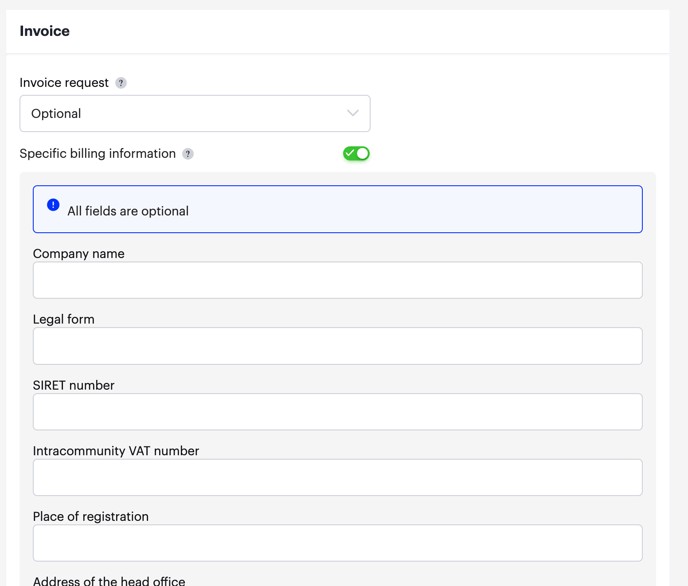Focus the Company name input field
Image resolution: width=688 pixels, height=586 pixels.
tap(337, 281)
